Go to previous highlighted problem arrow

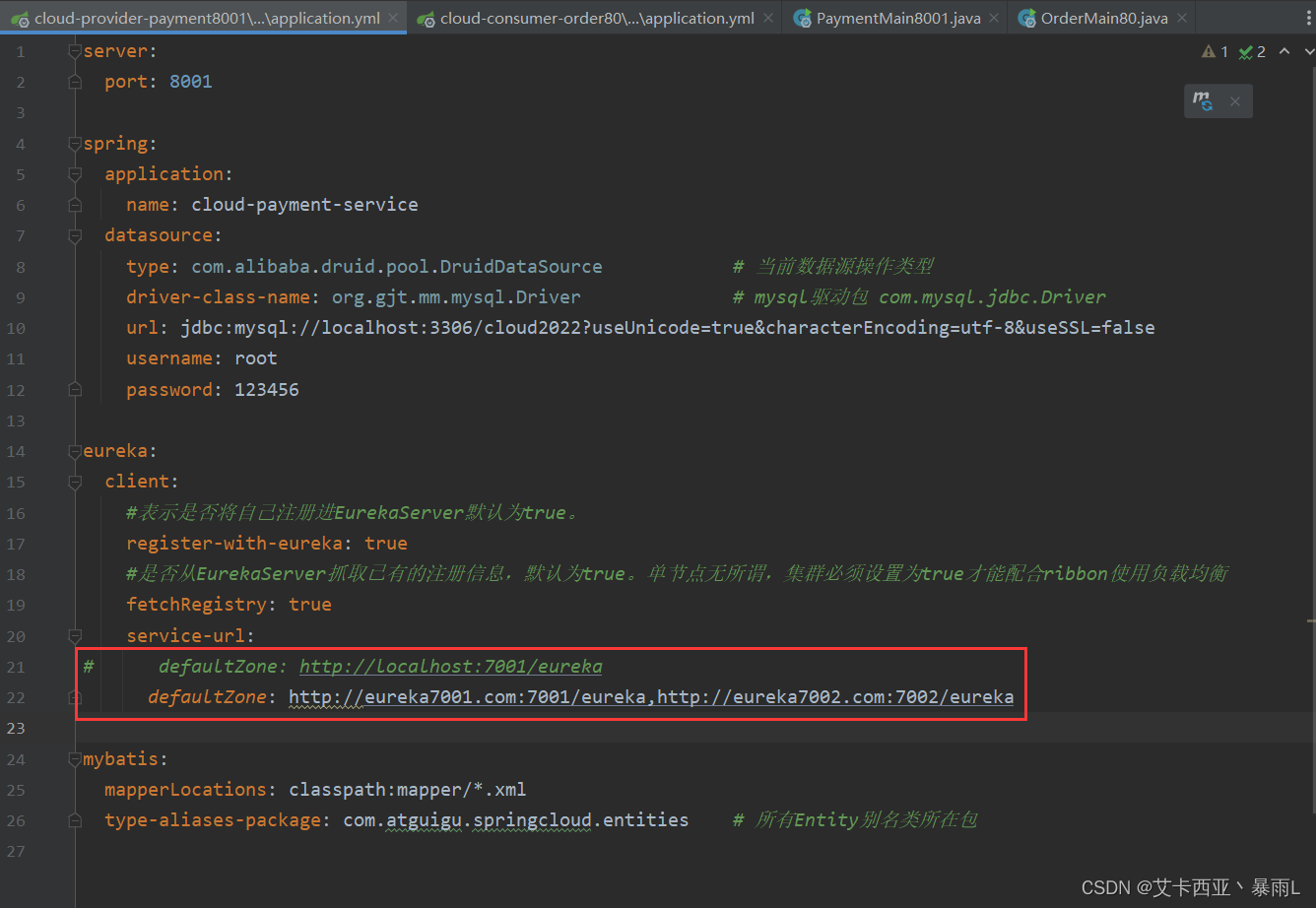tap(1283, 51)
